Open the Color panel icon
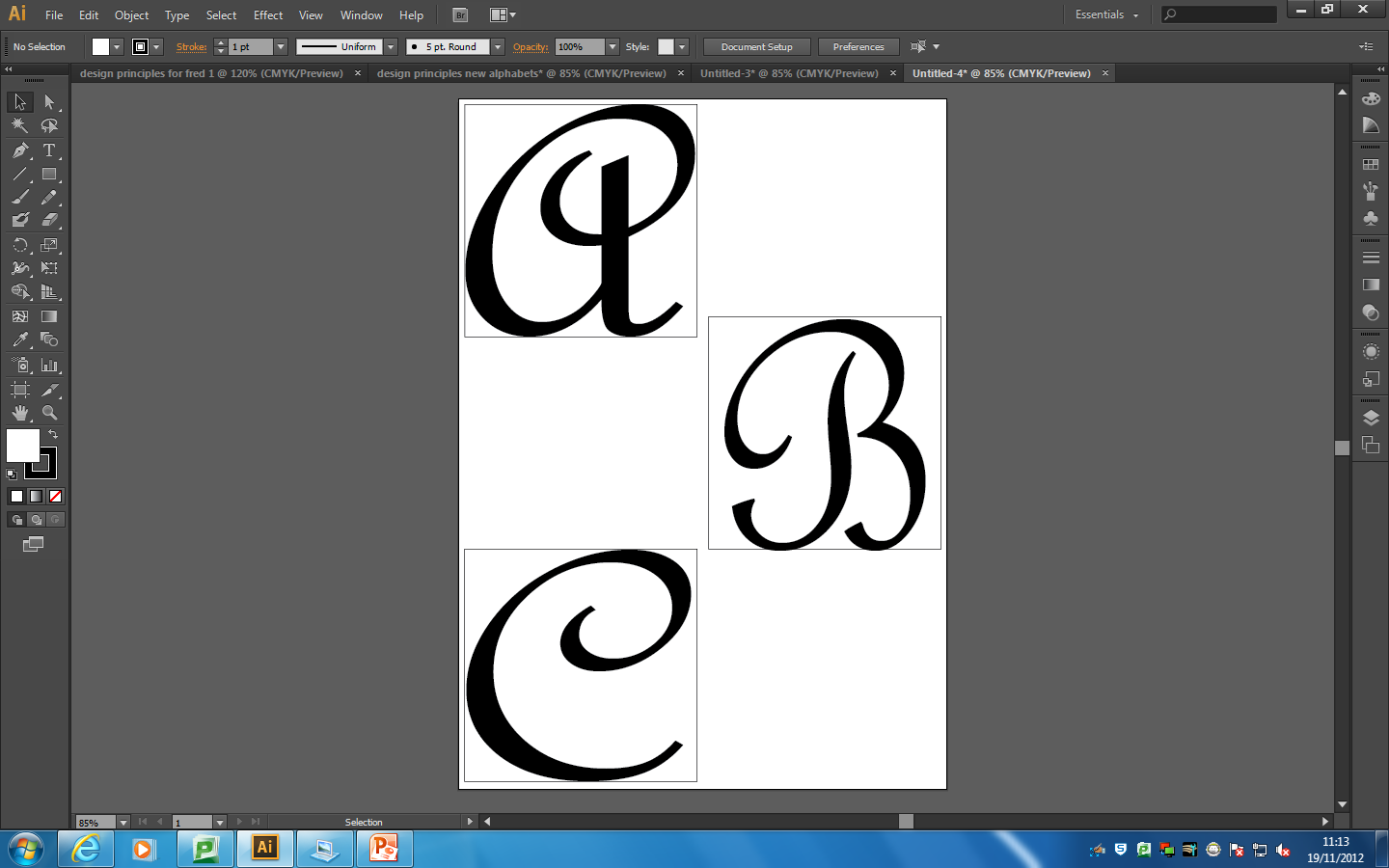The height and width of the screenshot is (868, 1389). coord(1371,98)
